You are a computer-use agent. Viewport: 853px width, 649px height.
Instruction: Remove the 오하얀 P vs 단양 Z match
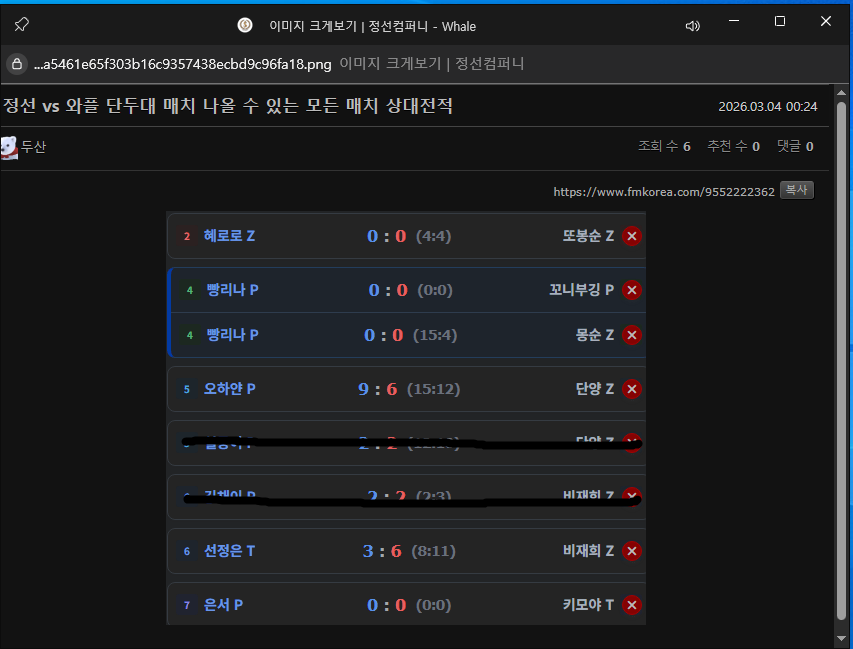631,389
